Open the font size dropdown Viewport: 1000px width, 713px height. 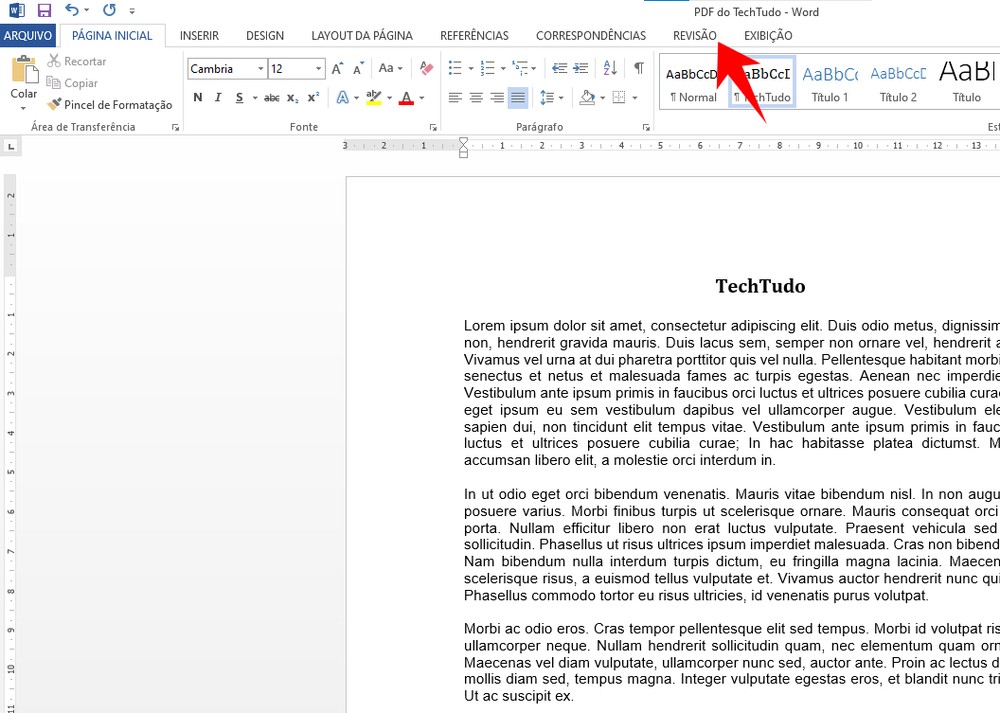pyautogui.click(x=317, y=68)
